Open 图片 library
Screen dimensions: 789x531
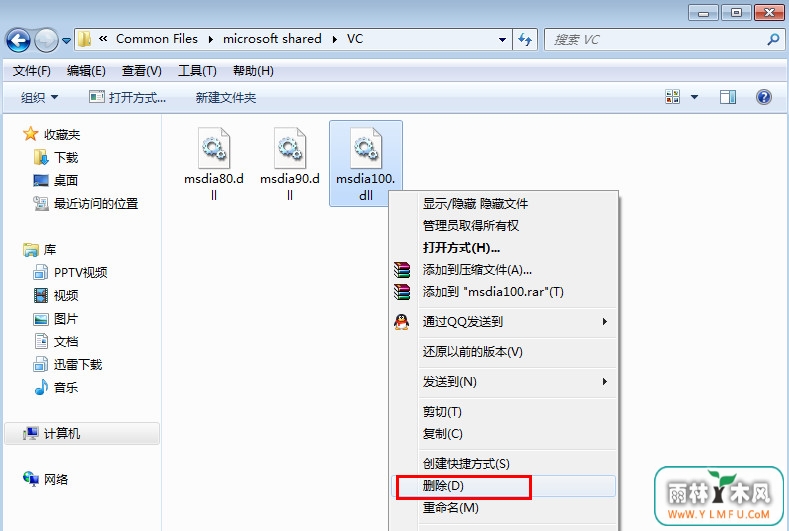point(55,319)
